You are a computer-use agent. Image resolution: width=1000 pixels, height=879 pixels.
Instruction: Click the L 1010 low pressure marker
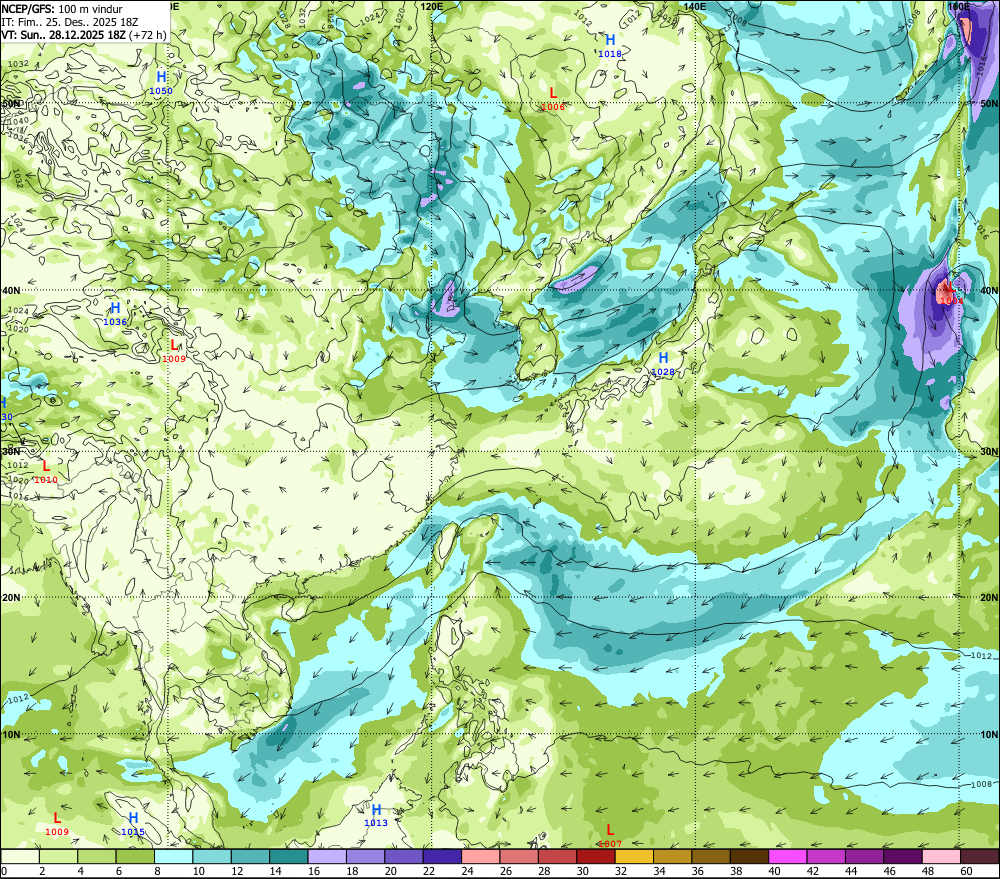(46, 472)
